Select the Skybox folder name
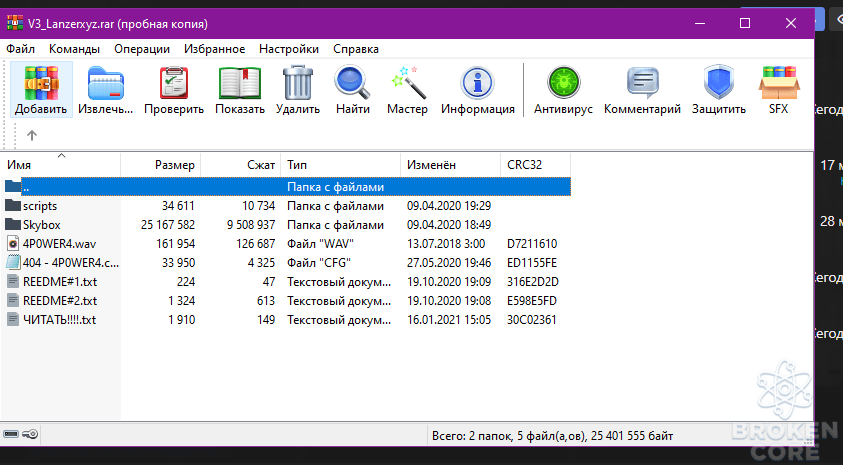 tap(41, 225)
